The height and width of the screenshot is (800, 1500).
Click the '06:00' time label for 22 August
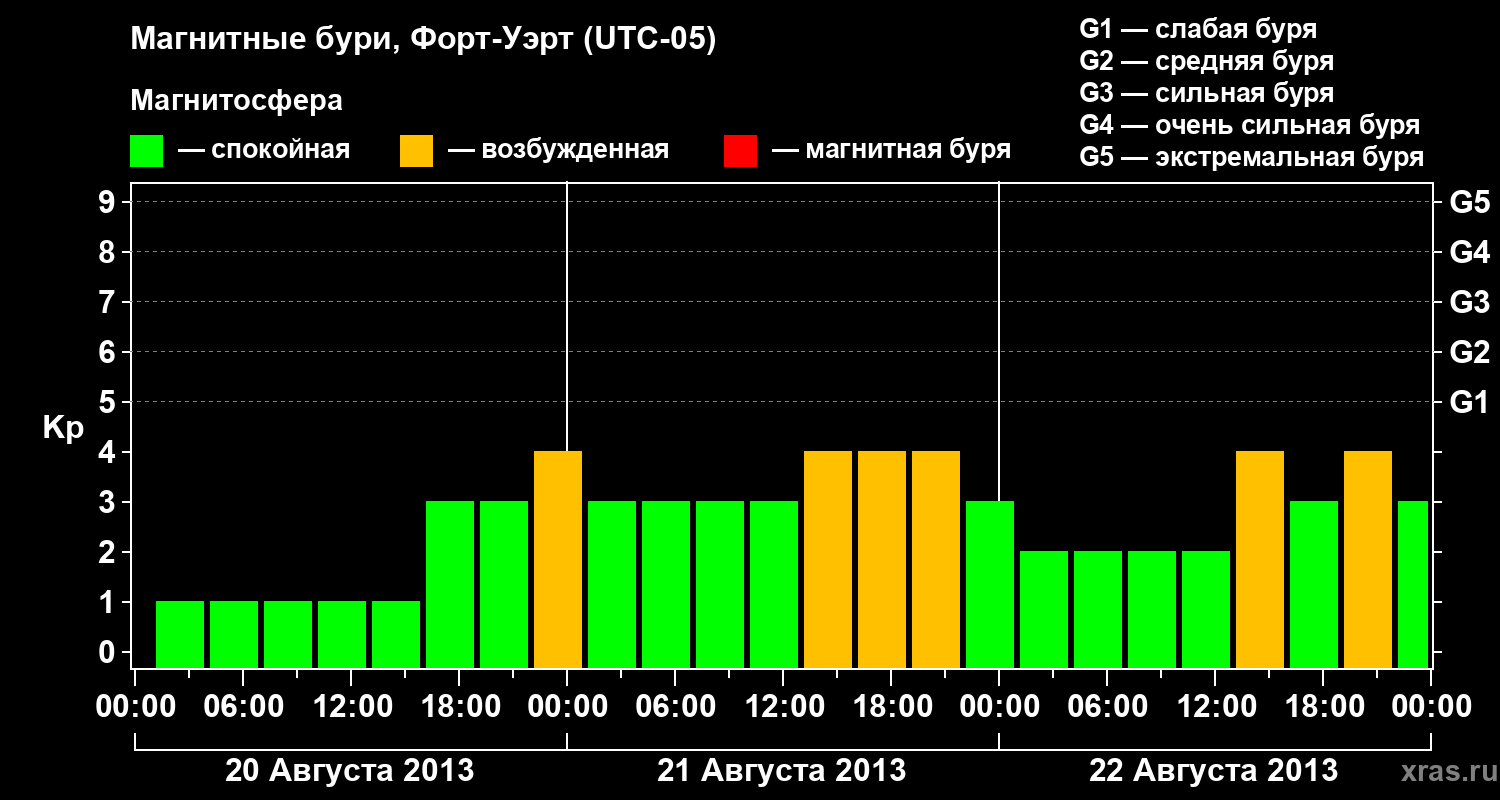pos(1107,707)
